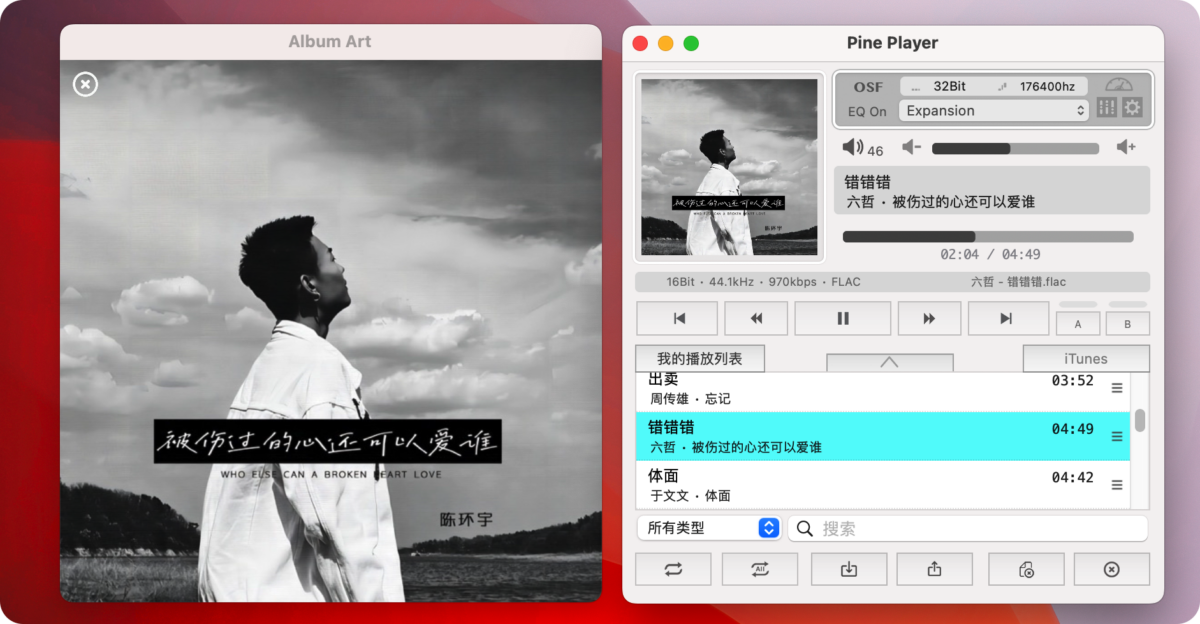The image size is (1200, 624).
Task: Click the volume level slider bar
Action: point(1015,148)
